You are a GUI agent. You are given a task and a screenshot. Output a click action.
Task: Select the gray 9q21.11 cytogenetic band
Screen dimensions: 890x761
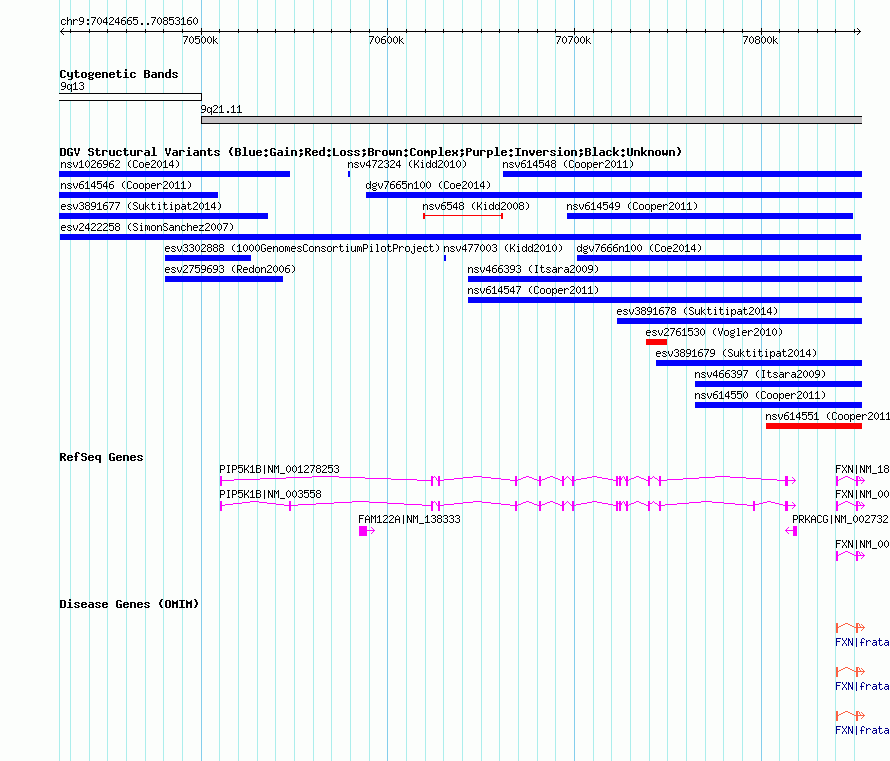[x=531, y=120]
